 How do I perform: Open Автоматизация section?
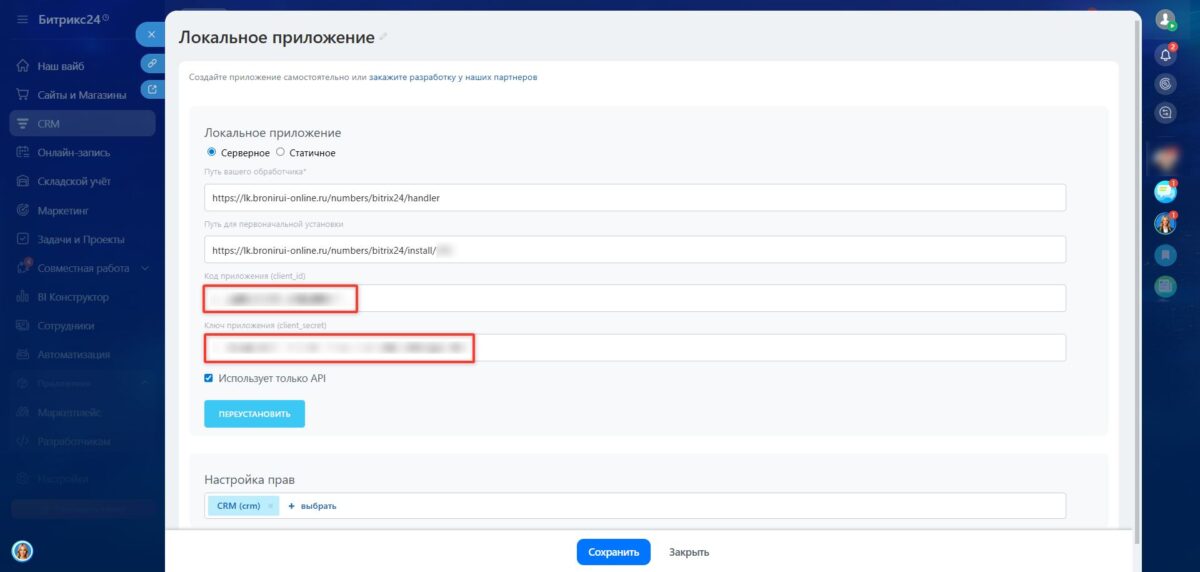(74, 354)
